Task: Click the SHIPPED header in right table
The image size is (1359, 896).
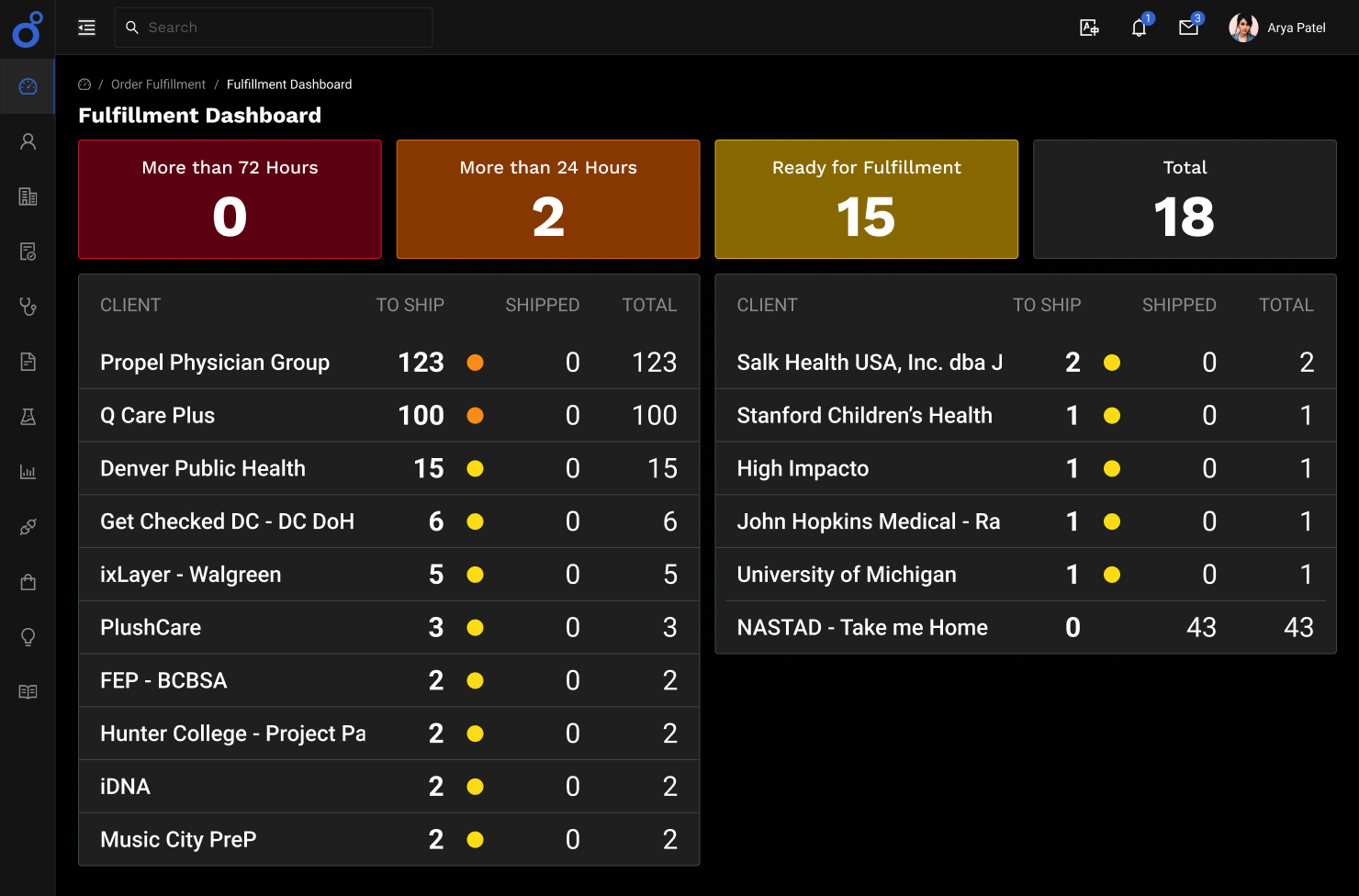Action: [x=1179, y=305]
